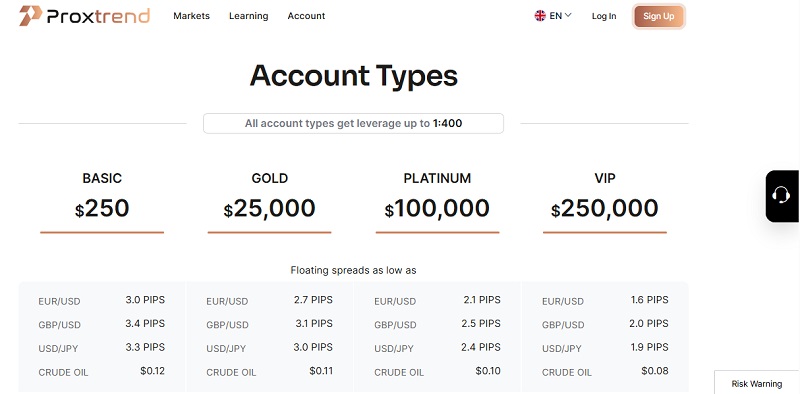Click the Gold crude oil $0.11 value

tap(321, 371)
